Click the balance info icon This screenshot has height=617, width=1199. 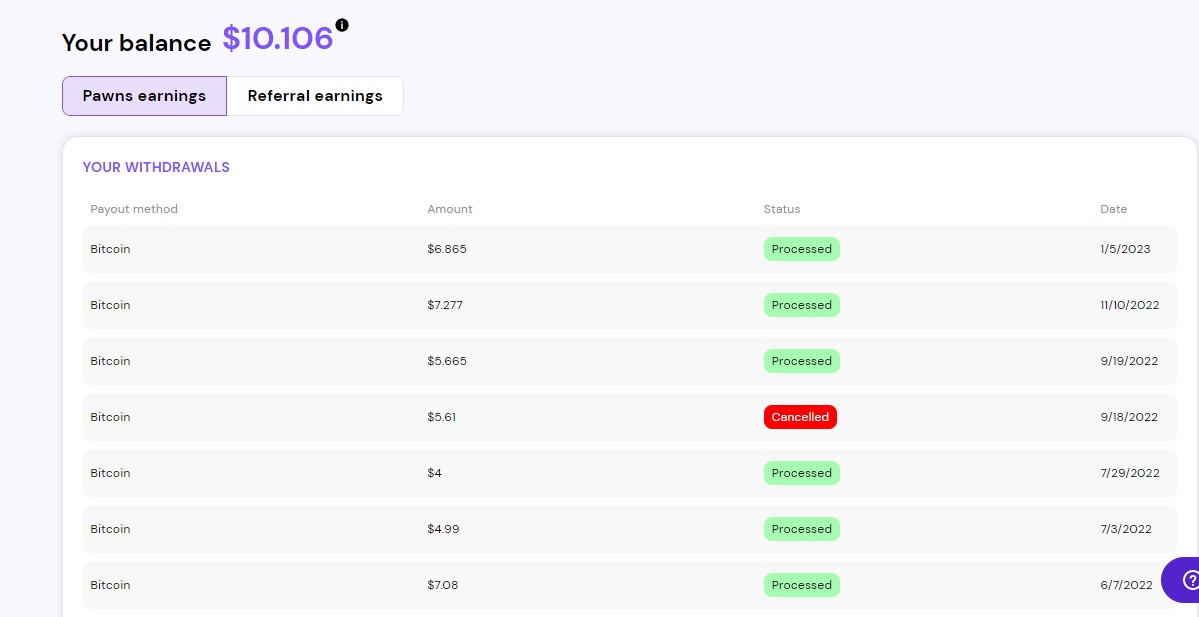tap(342, 25)
